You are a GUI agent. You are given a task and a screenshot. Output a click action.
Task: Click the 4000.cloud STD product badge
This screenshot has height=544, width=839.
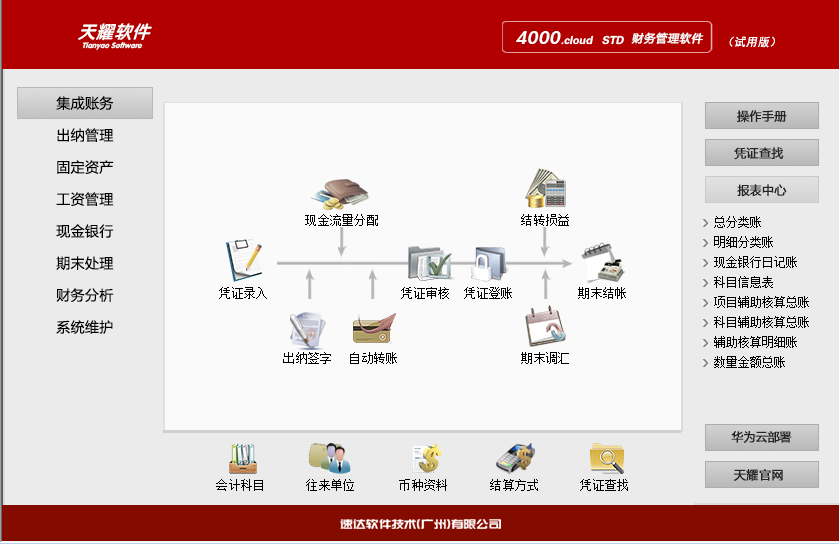click(x=607, y=37)
